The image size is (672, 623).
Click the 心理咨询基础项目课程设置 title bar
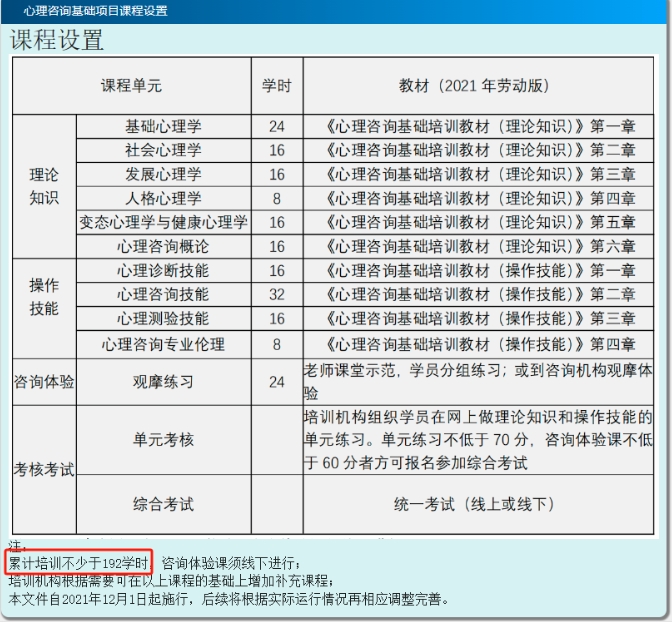coord(96,11)
